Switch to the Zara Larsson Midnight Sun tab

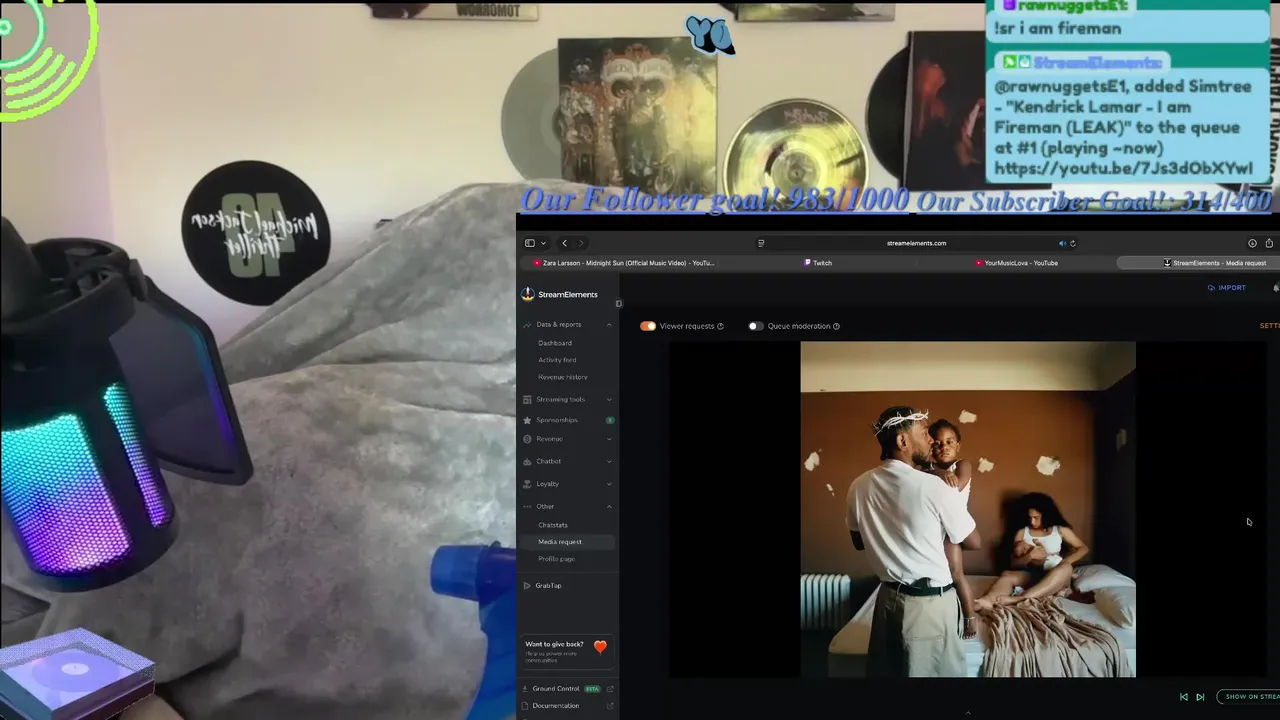[x=624, y=263]
